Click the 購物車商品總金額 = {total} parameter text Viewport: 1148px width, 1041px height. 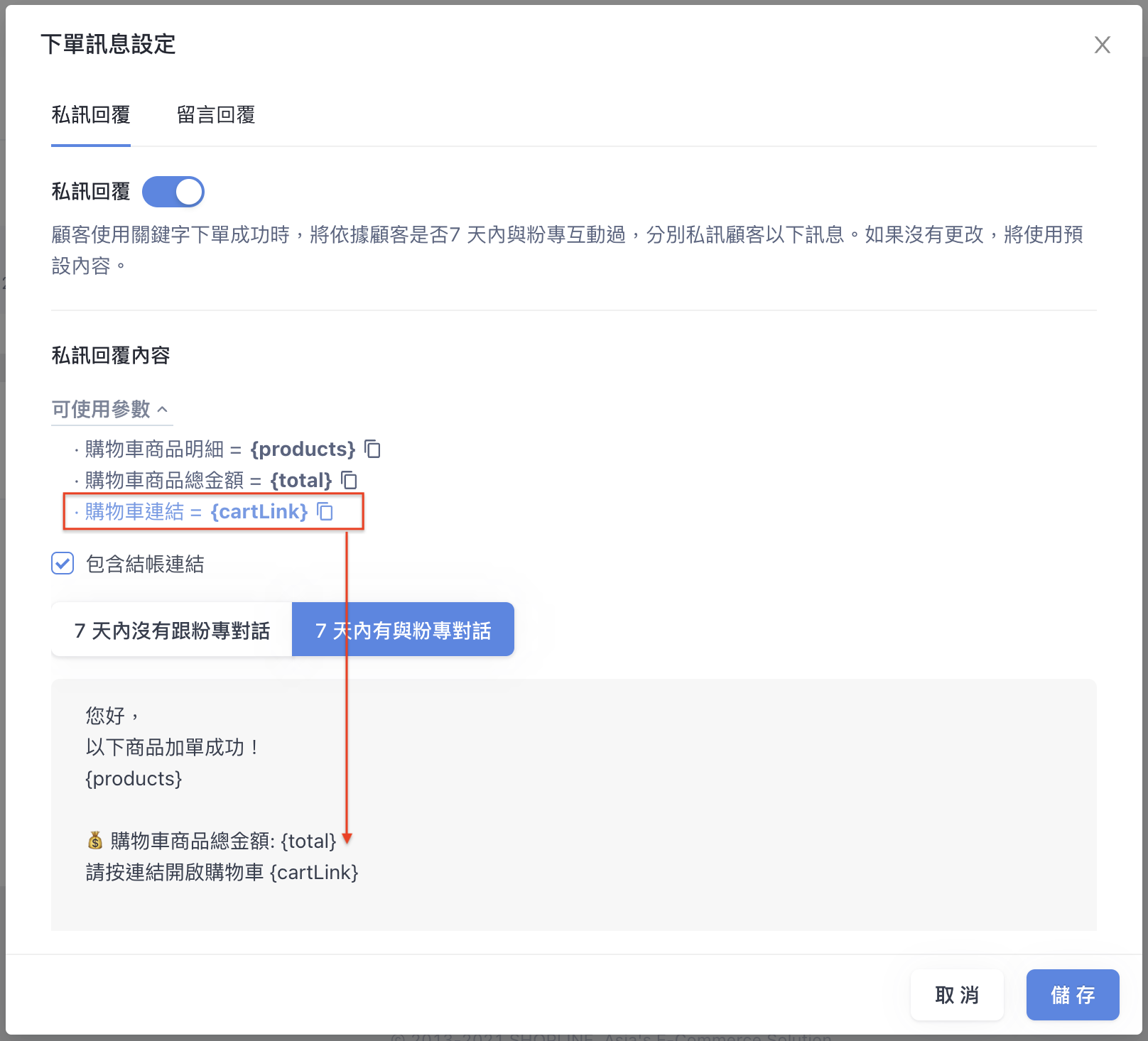tap(208, 480)
